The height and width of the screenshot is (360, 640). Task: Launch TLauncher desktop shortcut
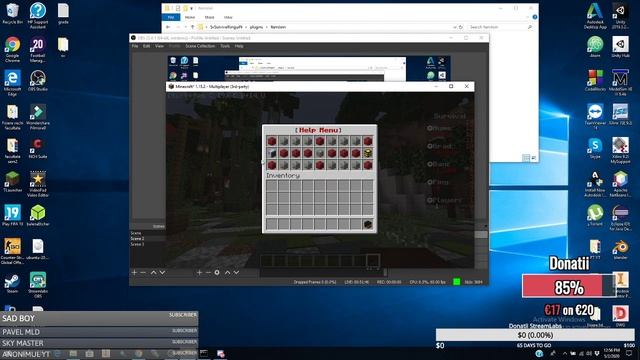12,182
